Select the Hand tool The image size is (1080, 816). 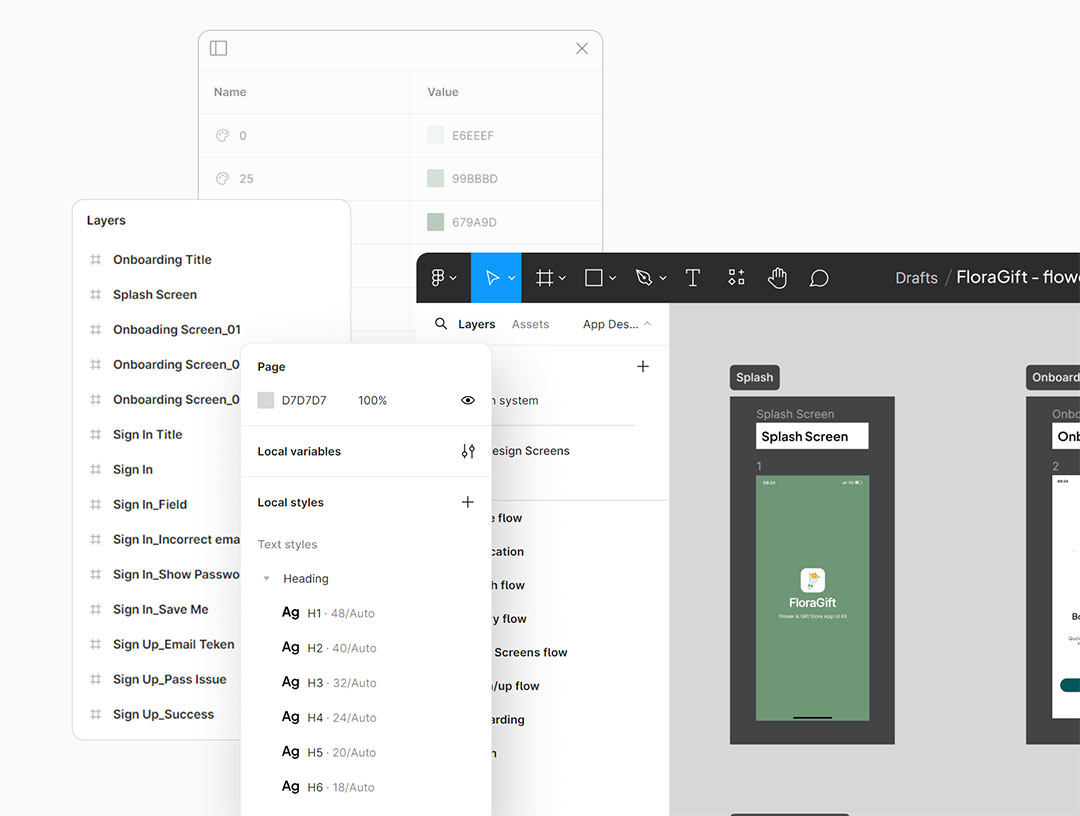coord(778,278)
